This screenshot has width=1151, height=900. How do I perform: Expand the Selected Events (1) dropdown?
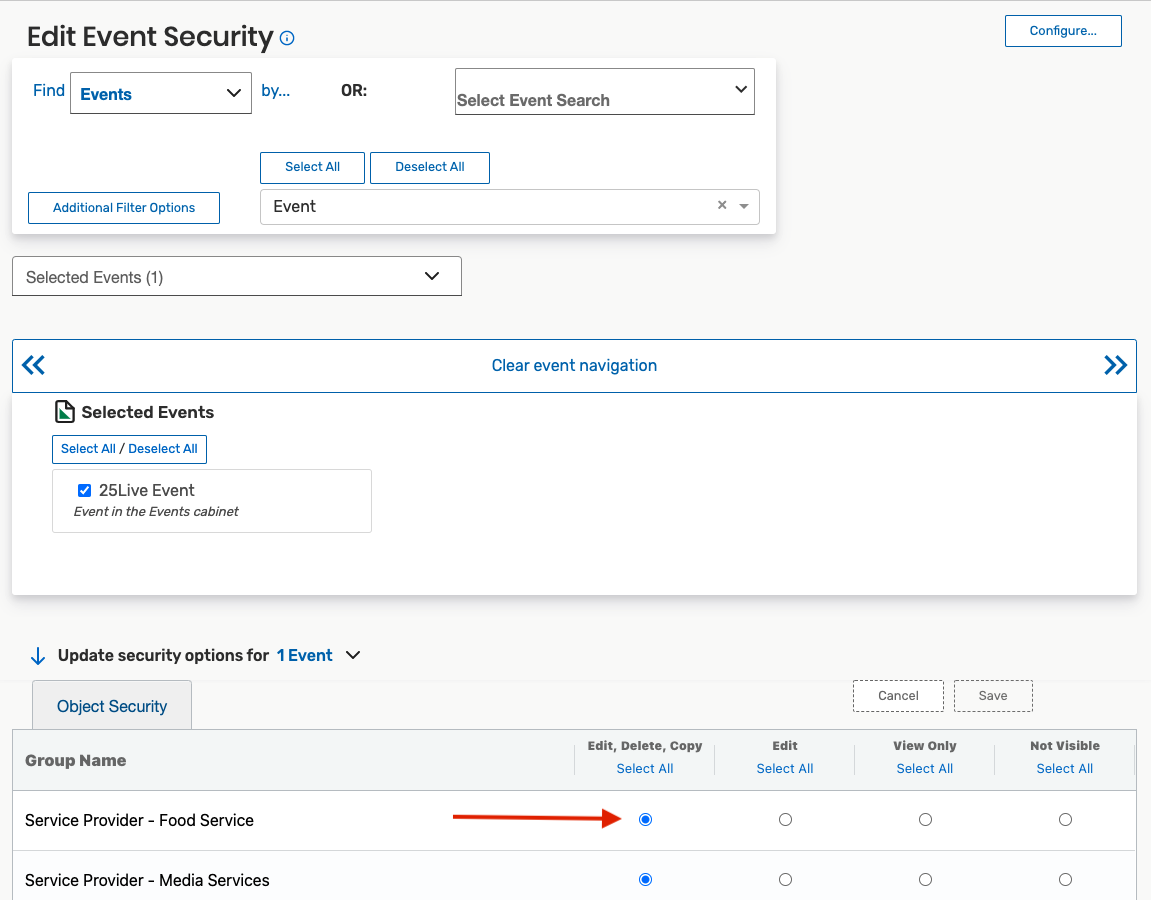(x=237, y=277)
